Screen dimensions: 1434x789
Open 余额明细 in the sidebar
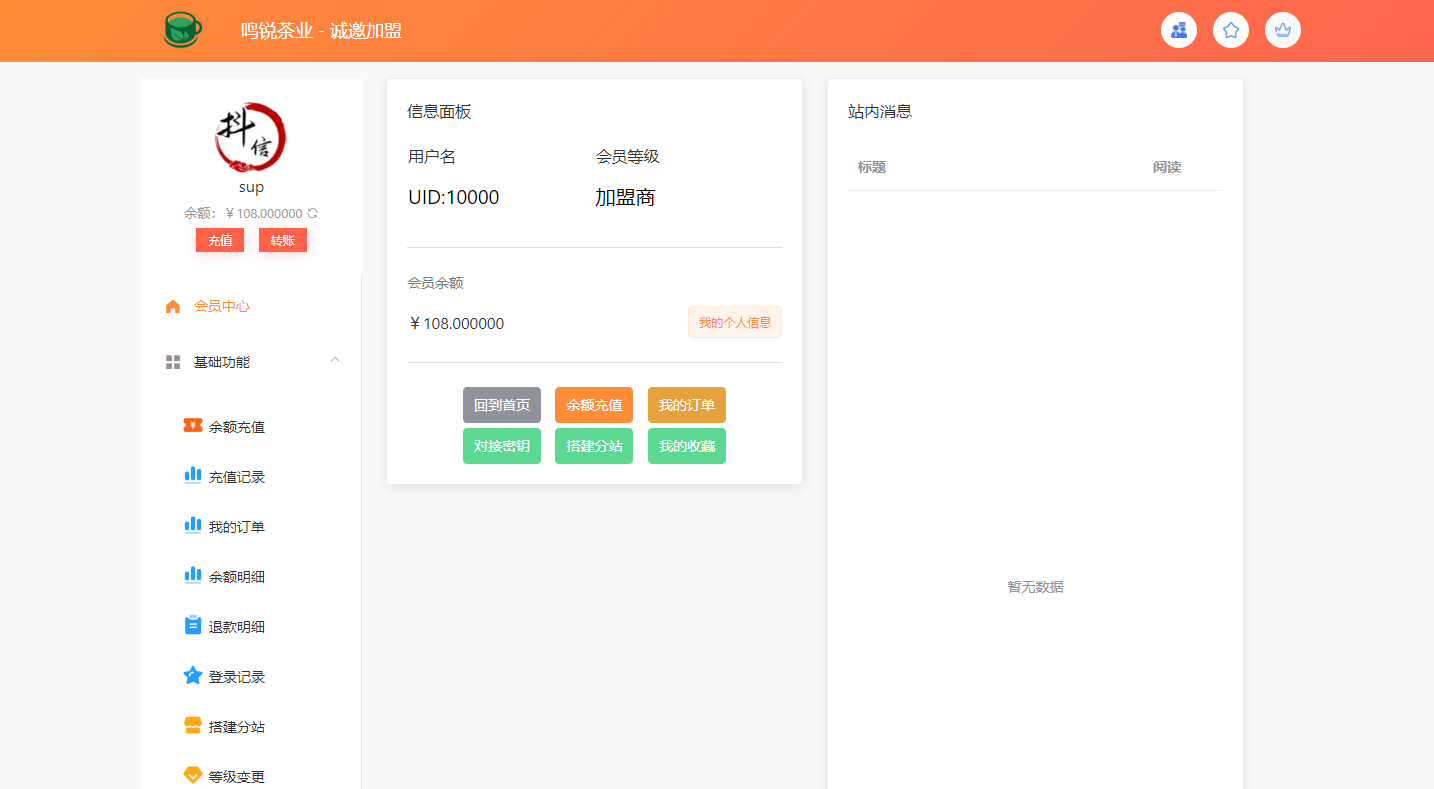pyautogui.click(x=236, y=577)
